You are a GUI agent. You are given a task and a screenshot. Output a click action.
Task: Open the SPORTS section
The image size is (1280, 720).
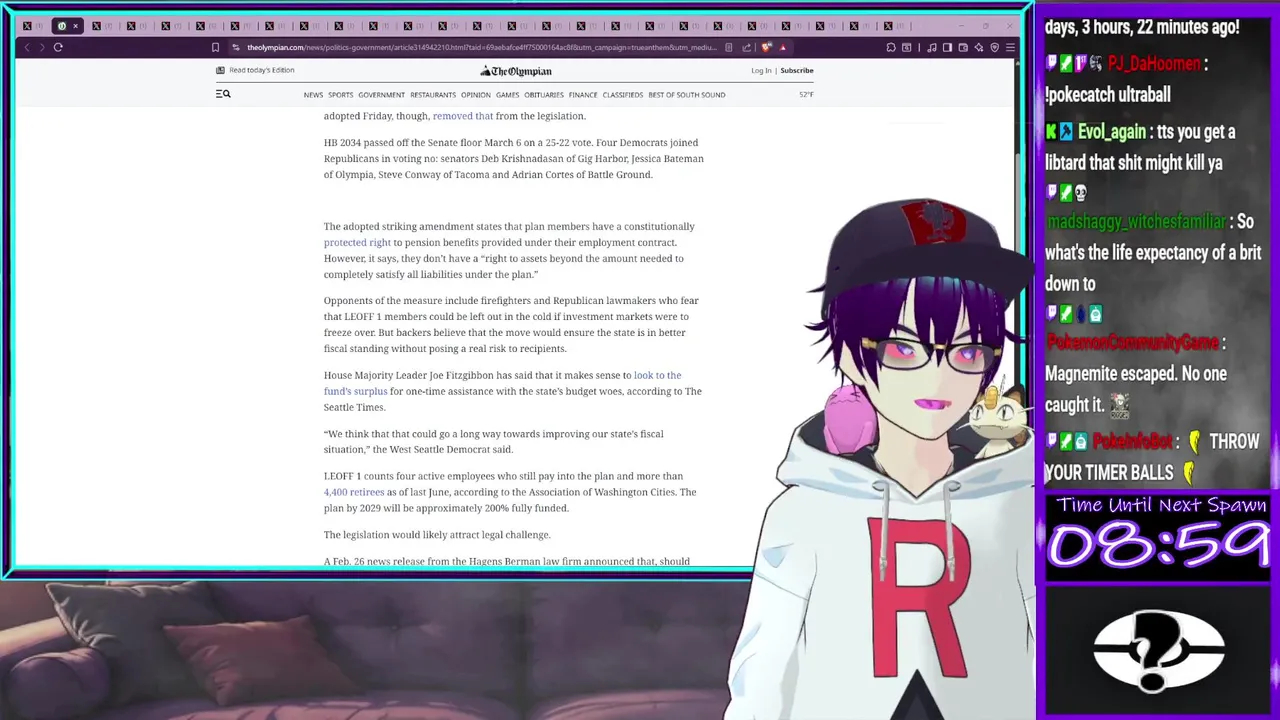pos(340,95)
